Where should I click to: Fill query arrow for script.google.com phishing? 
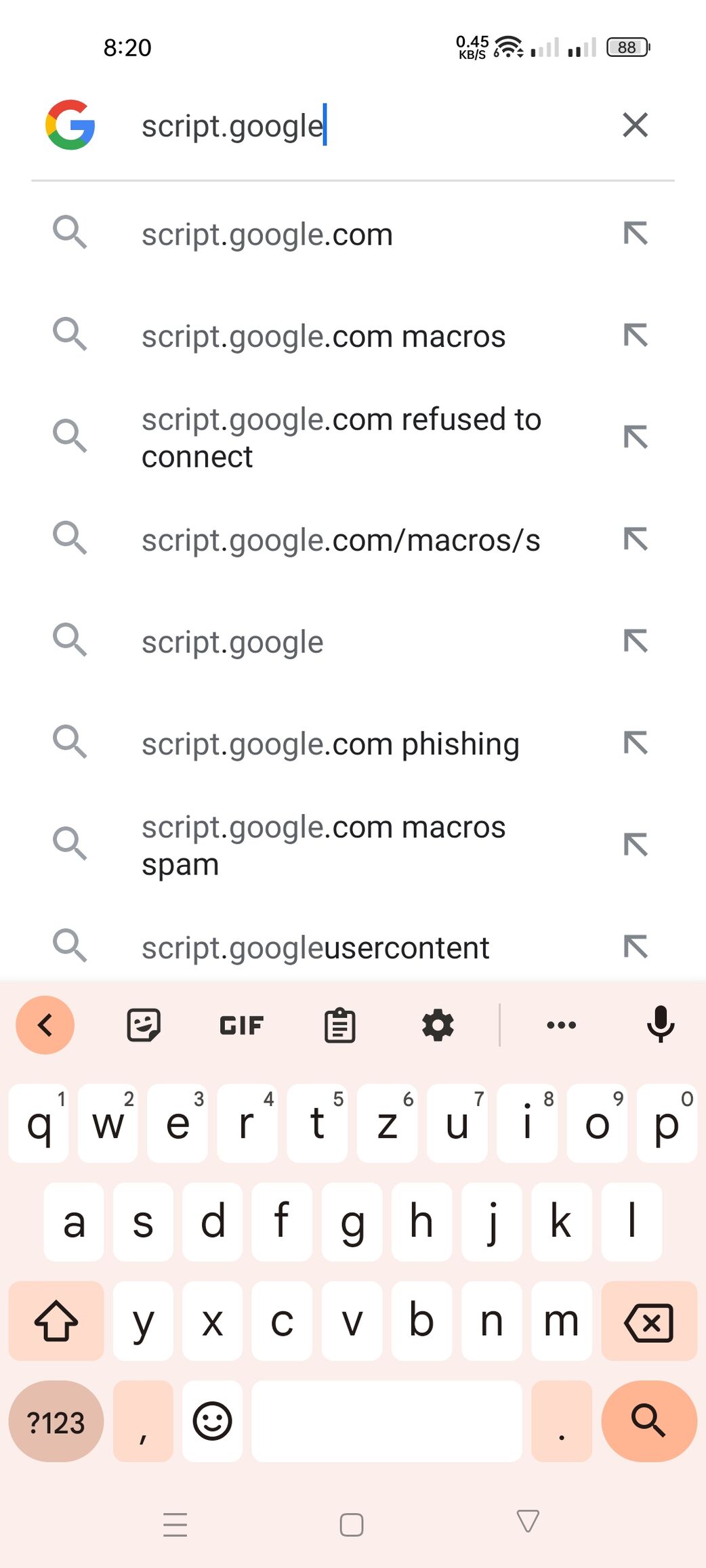(x=635, y=743)
